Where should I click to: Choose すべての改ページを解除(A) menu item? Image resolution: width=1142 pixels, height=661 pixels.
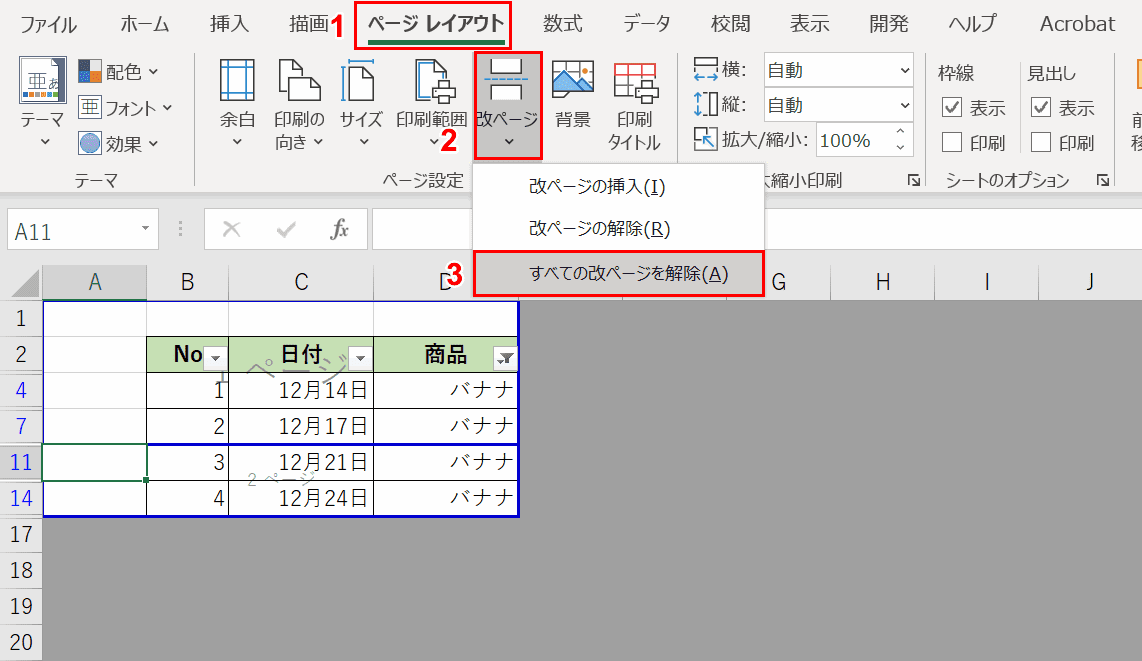(618, 274)
